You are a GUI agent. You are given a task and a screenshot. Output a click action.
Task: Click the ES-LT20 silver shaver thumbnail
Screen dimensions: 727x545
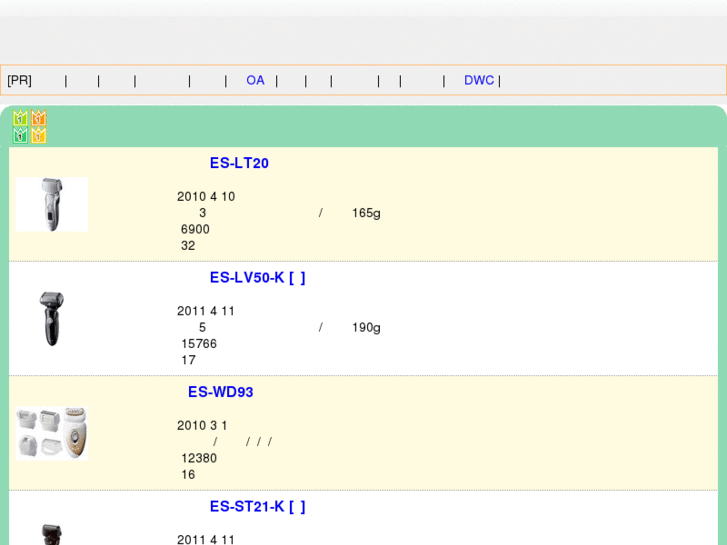click(52, 204)
